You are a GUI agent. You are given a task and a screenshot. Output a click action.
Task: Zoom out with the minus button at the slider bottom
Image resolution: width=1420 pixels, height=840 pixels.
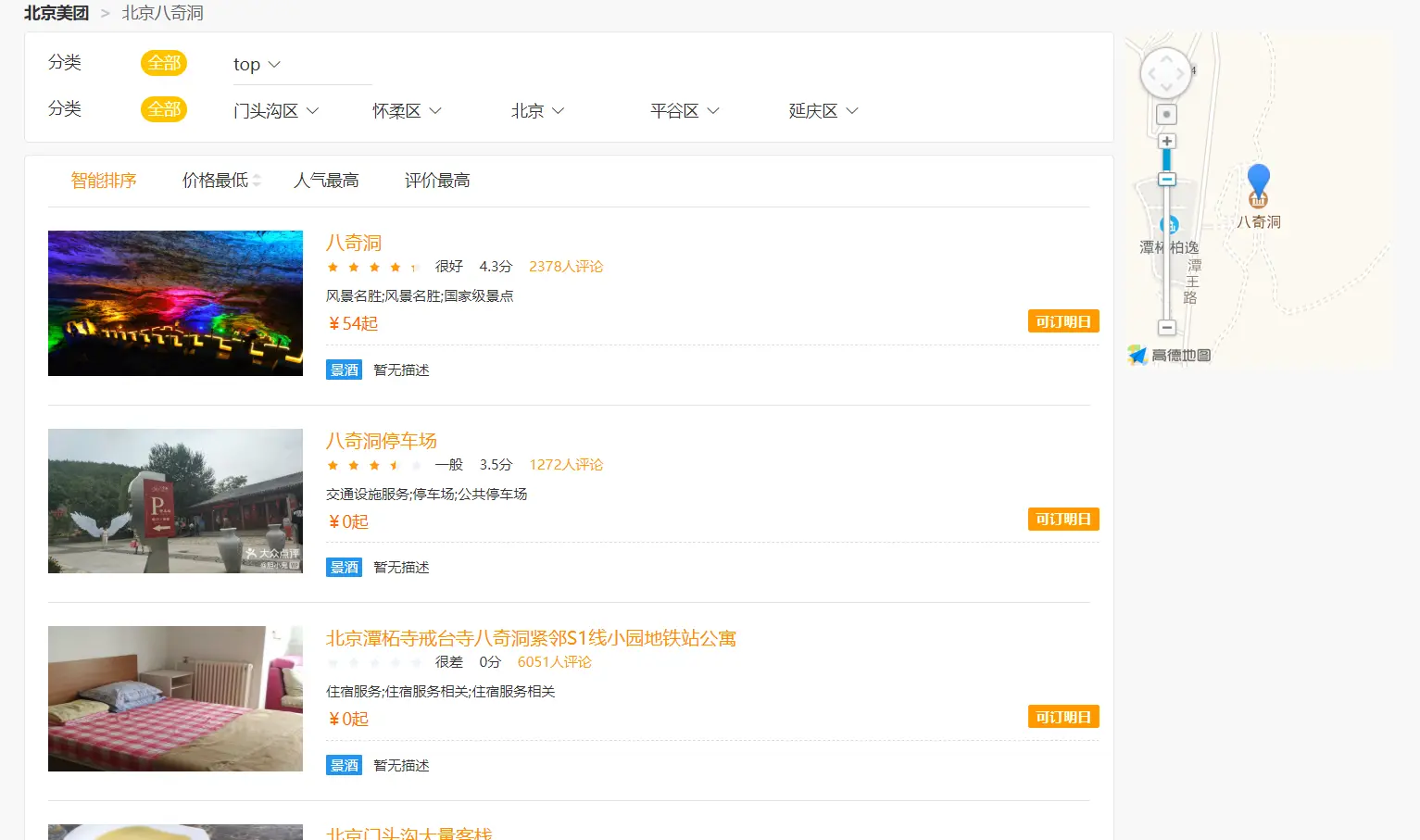[1167, 327]
